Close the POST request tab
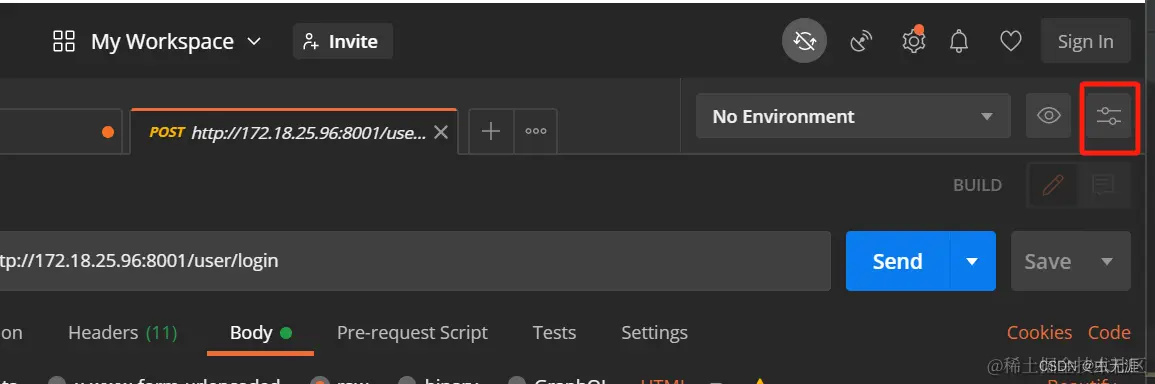Screen dimensions: 1155x384 440,133
